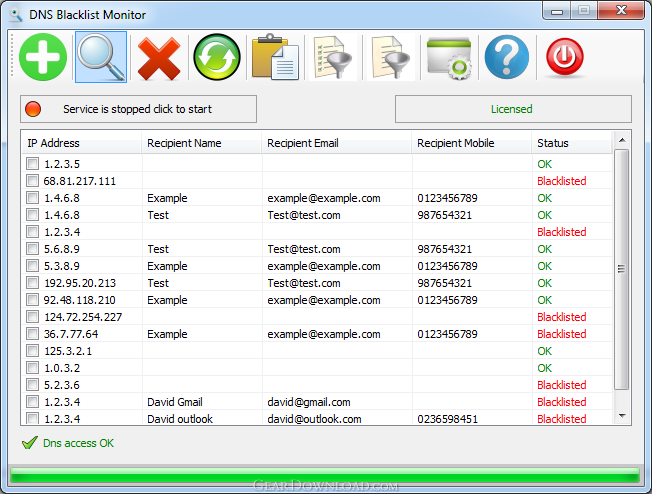Select the checkbox for 36.7.77.64
The width and height of the screenshot is (652, 494).
[32, 334]
